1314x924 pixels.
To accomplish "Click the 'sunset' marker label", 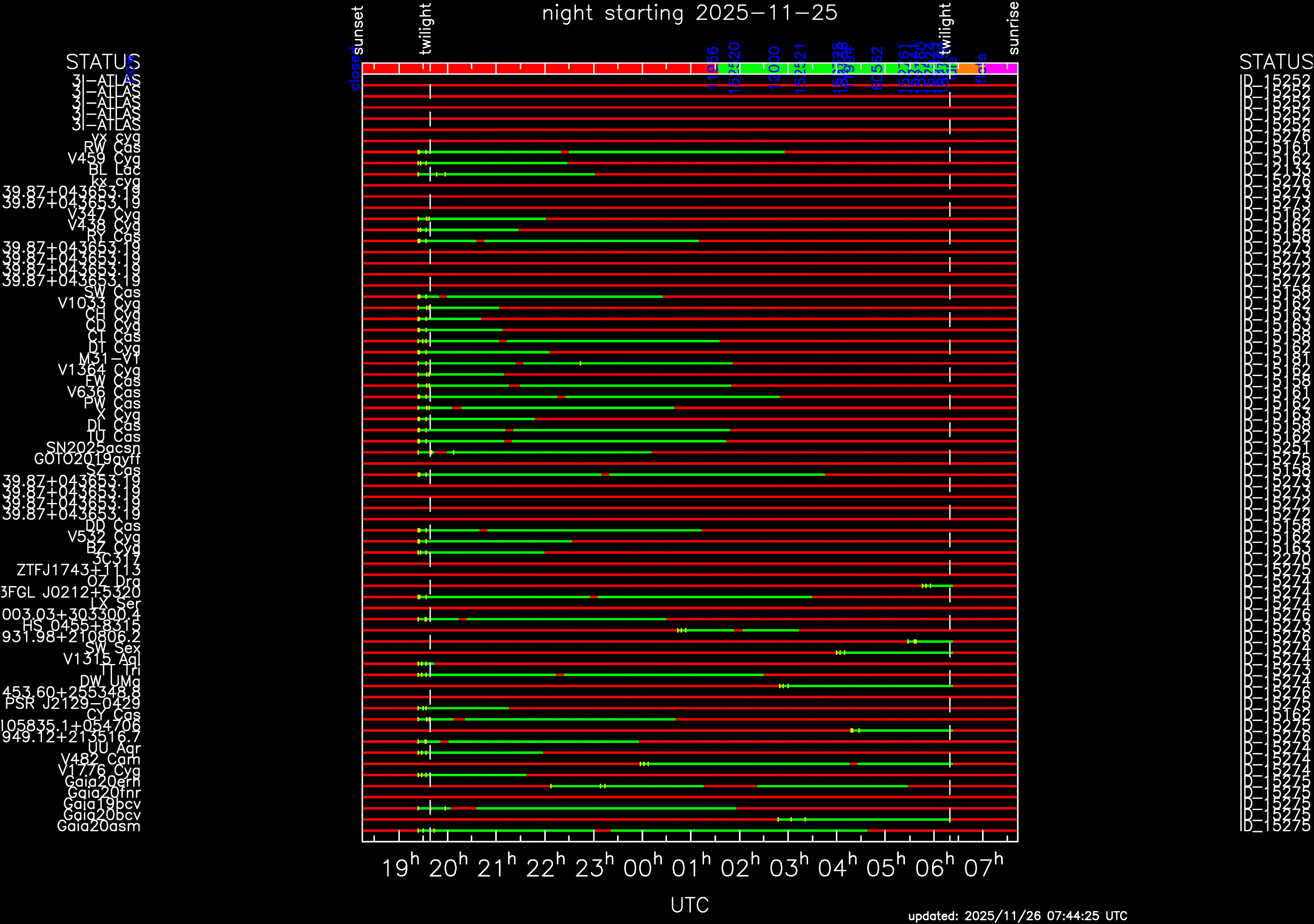I will (358, 30).
